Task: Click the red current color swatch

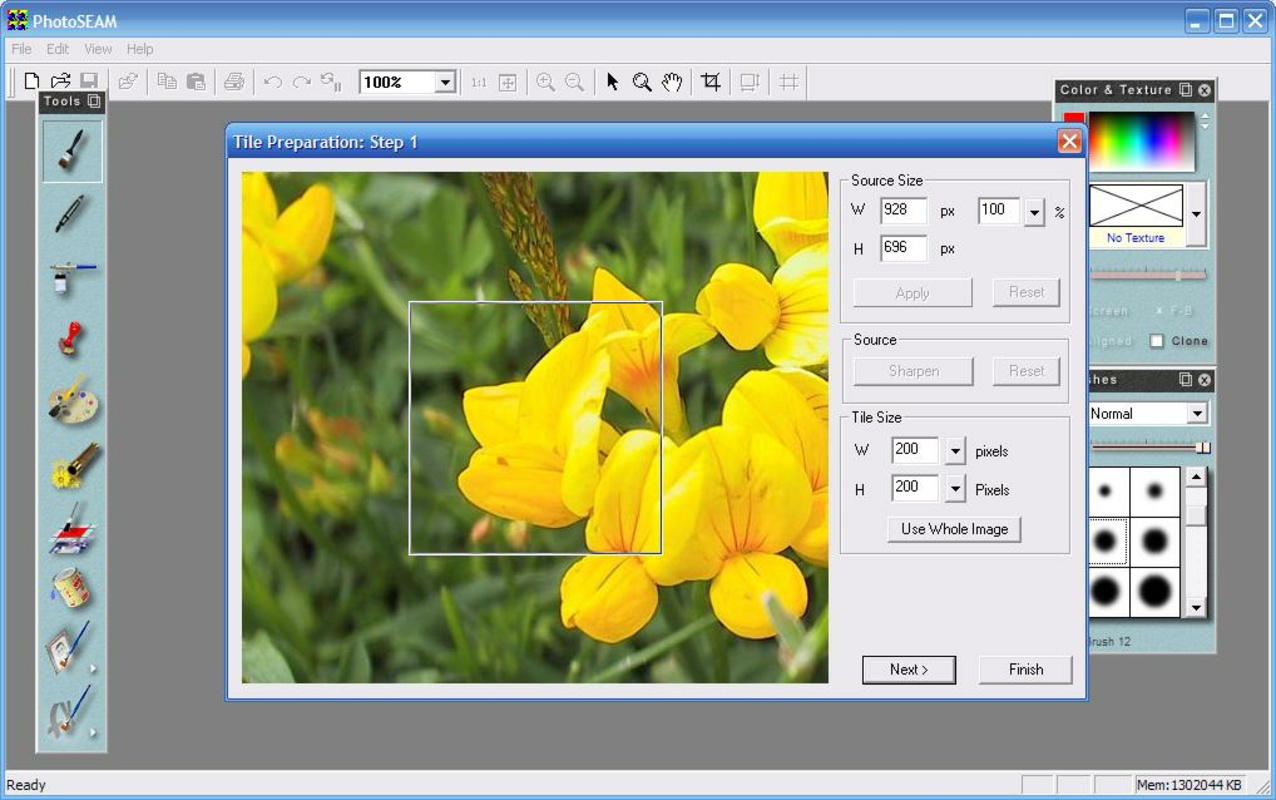Action: pos(1073,117)
